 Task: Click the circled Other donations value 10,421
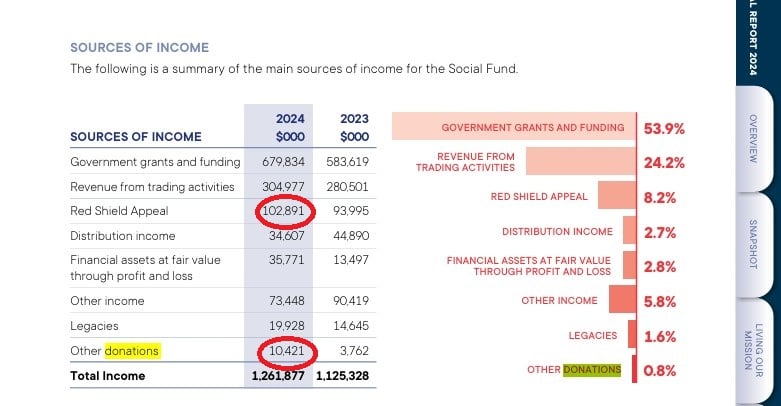click(x=279, y=351)
